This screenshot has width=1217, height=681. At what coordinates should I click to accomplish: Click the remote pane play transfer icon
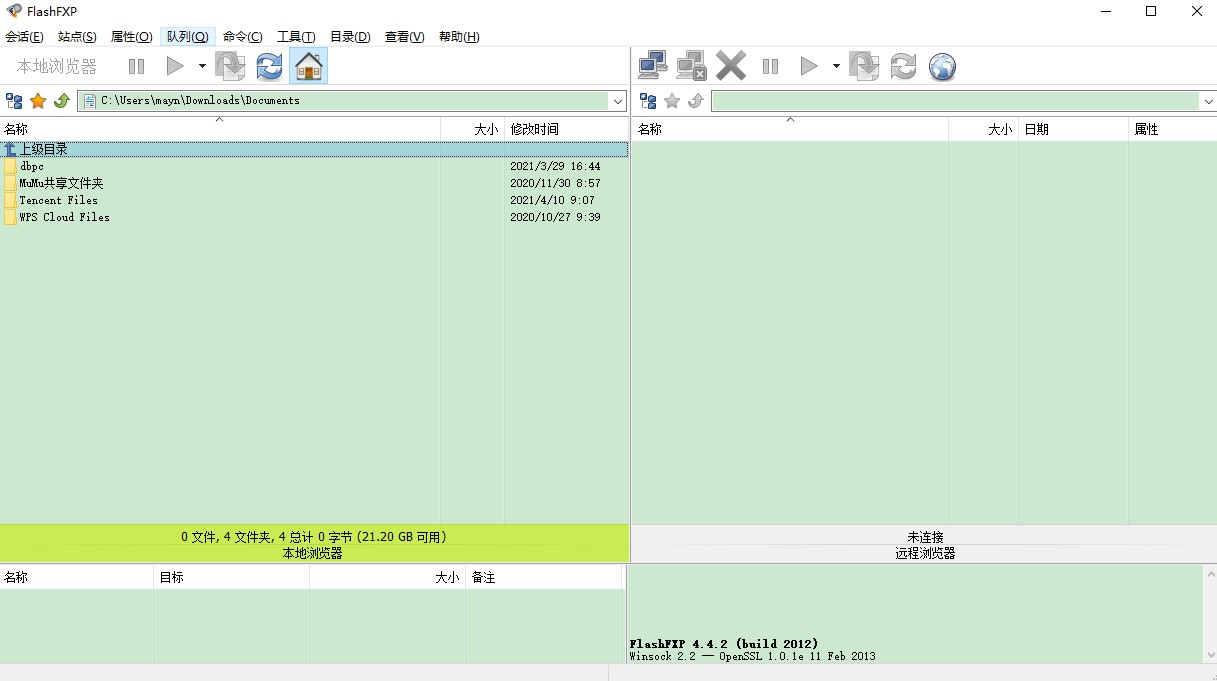[x=809, y=67]
